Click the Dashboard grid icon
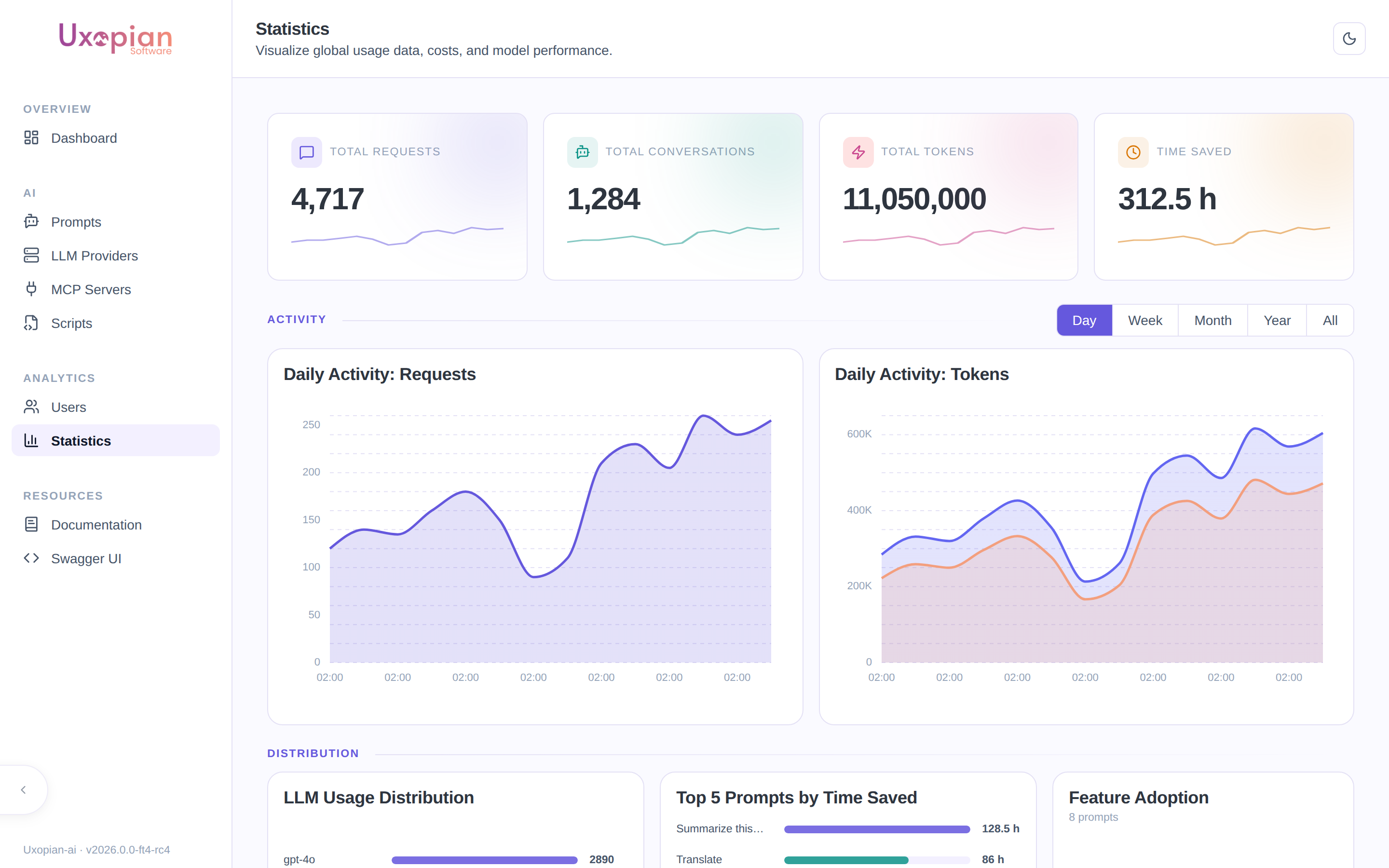The height and width of the screenshot is (868, 1389). [31, 138]
